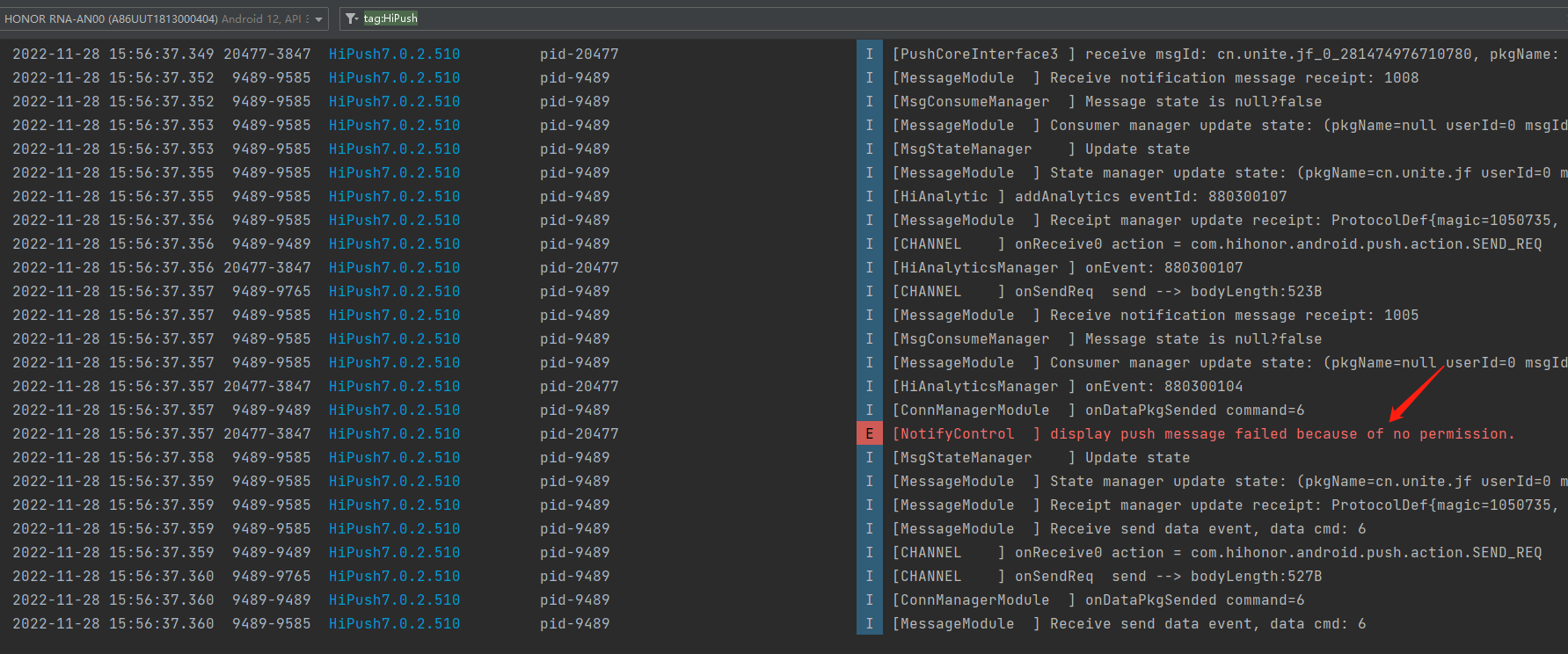Image resolution: width=1568 pixels, height=654 pixels.
Task: Click timestamp 15:56:37.358 log row
Action: click(161, 457)
